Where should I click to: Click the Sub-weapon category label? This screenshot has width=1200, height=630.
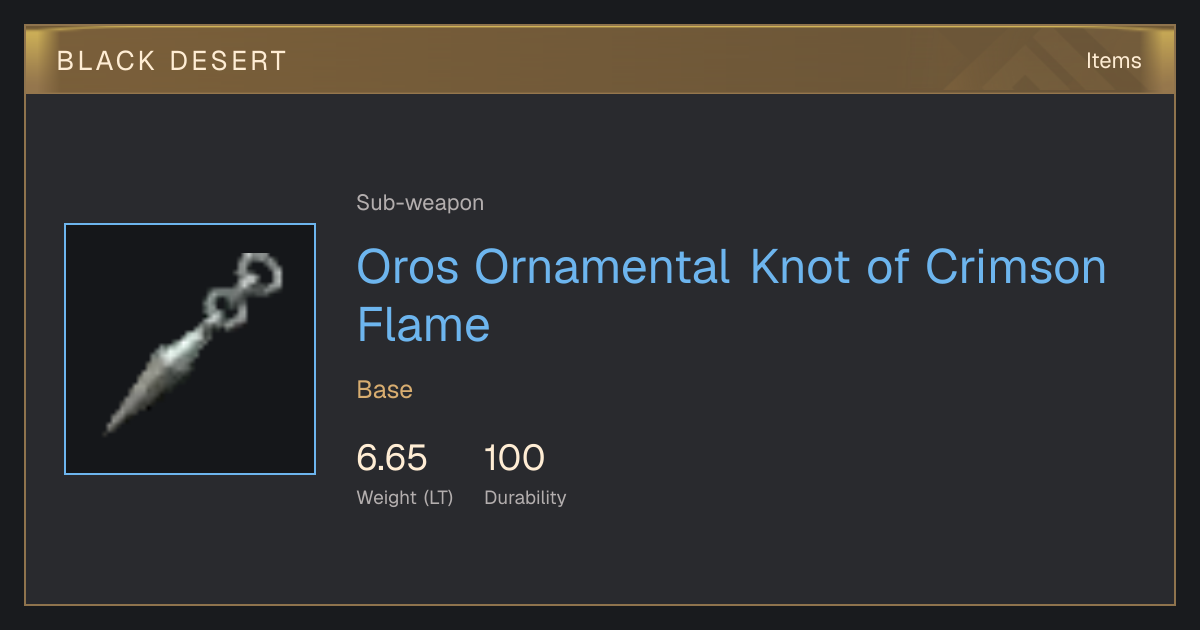[420, 203]
